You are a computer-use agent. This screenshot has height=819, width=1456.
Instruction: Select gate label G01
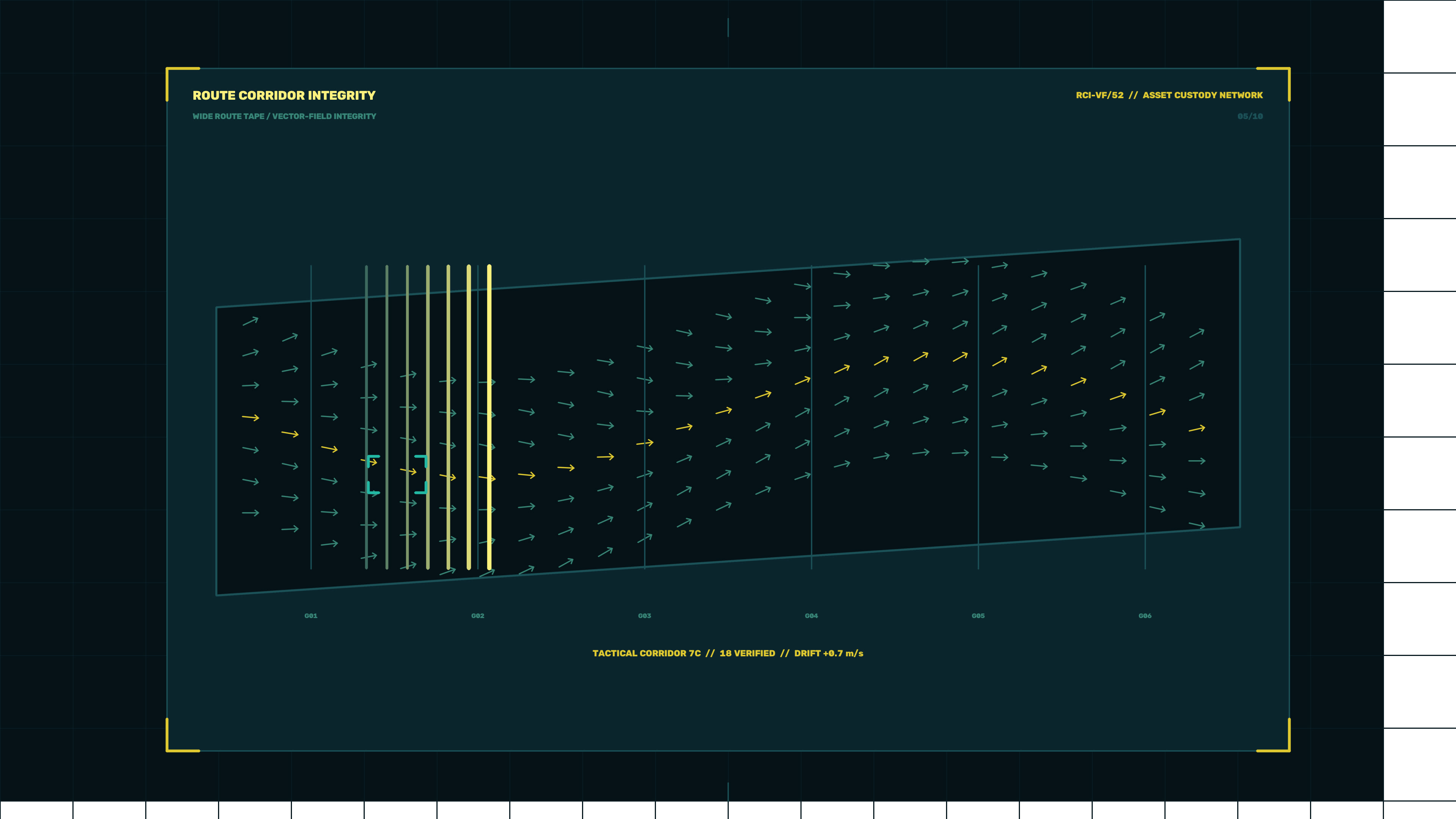click(x=311, y=615)
